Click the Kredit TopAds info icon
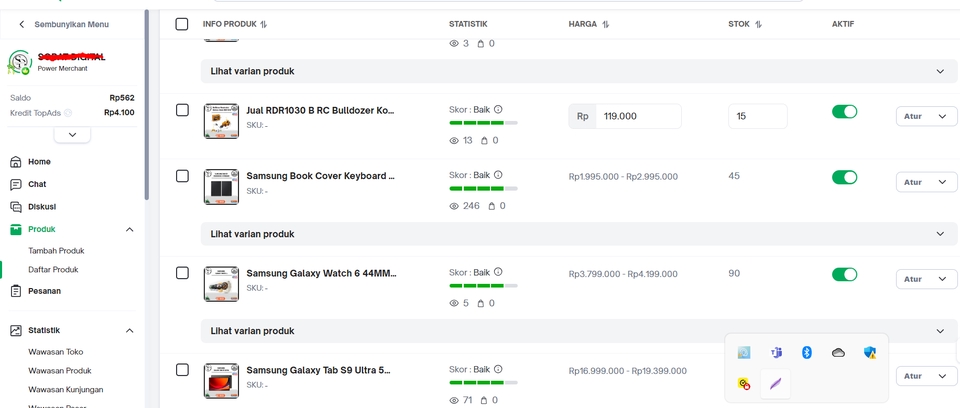 point(68,113)
